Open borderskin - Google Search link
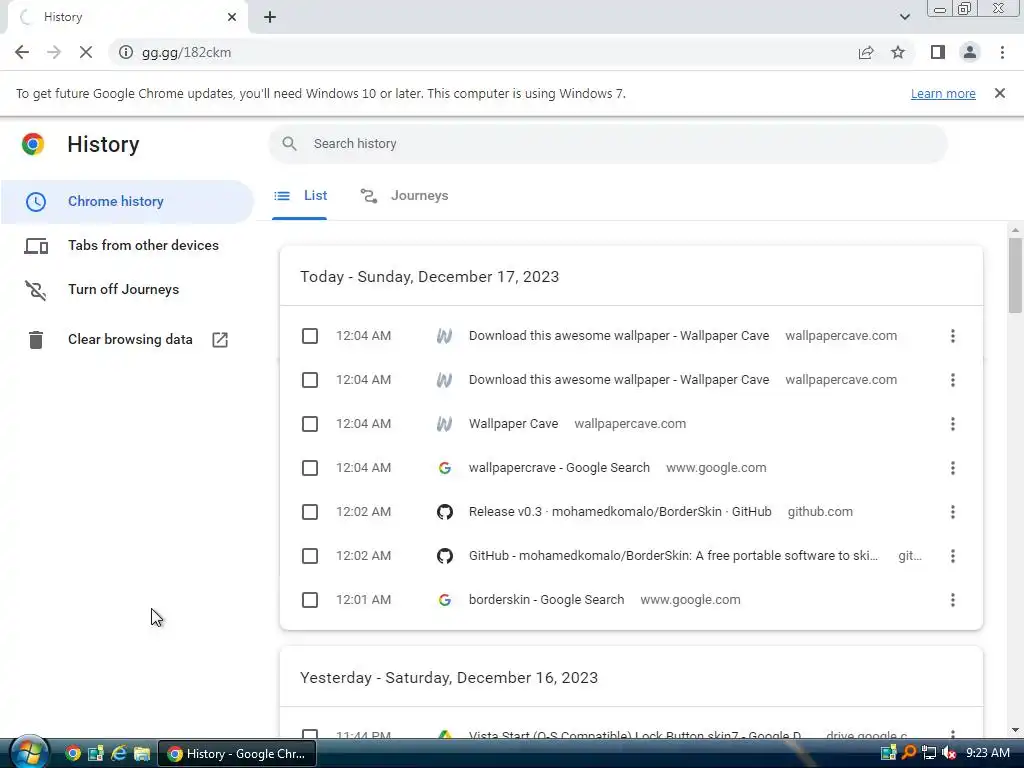The width and height of the screenshot is (1024, 768). pos(546,600)
